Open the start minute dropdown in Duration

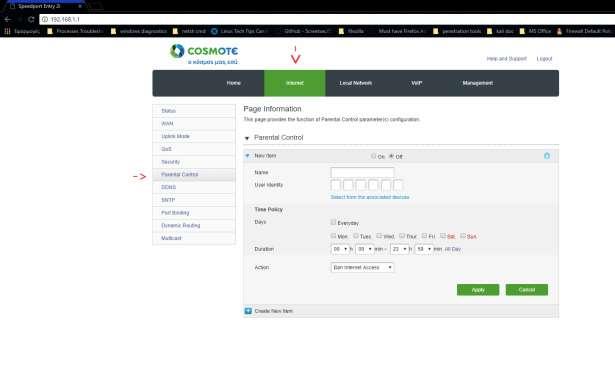pyautogui.click(x=364, y=249)
